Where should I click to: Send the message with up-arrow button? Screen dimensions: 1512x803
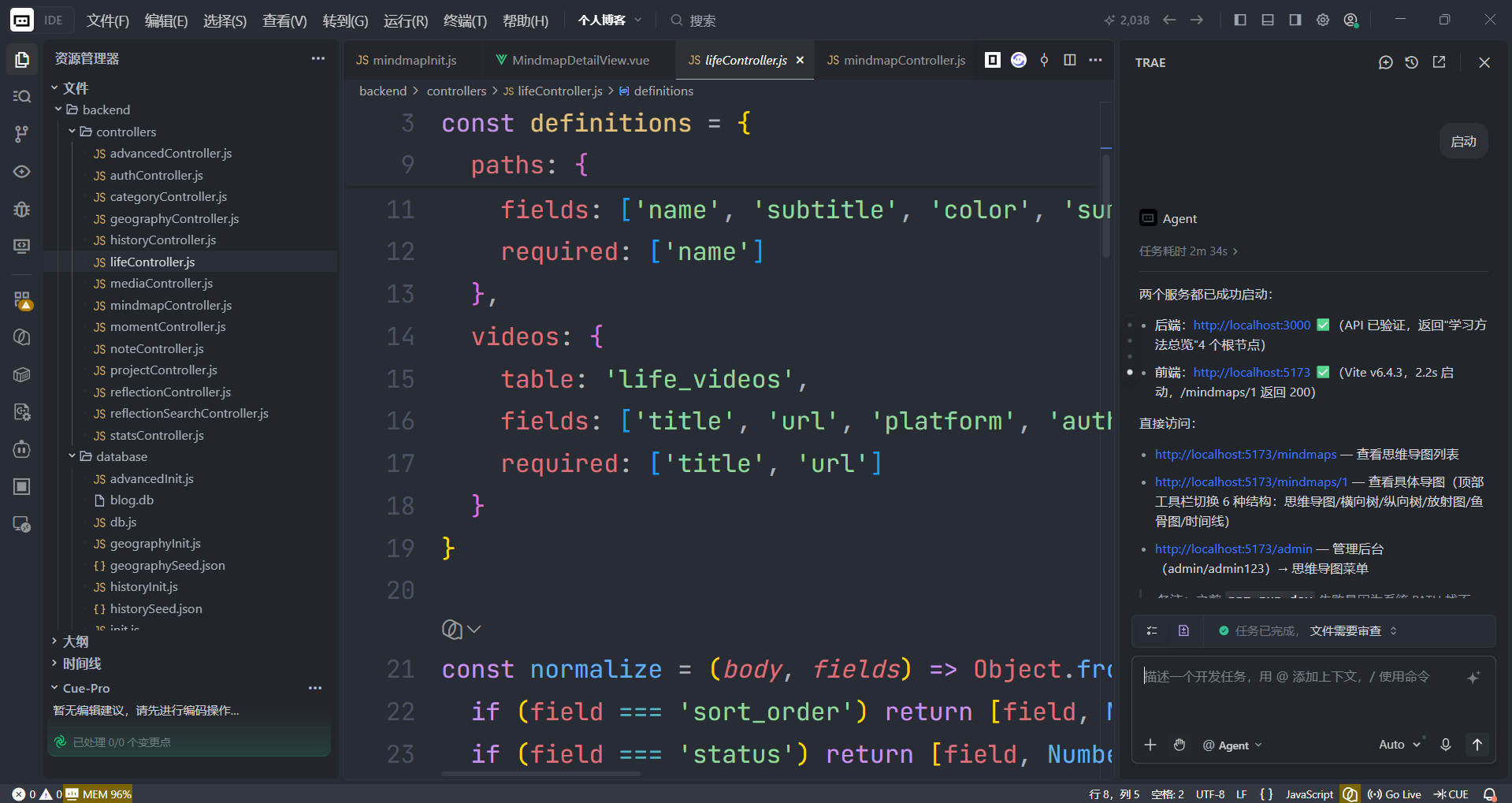(x=1477, y=745)
